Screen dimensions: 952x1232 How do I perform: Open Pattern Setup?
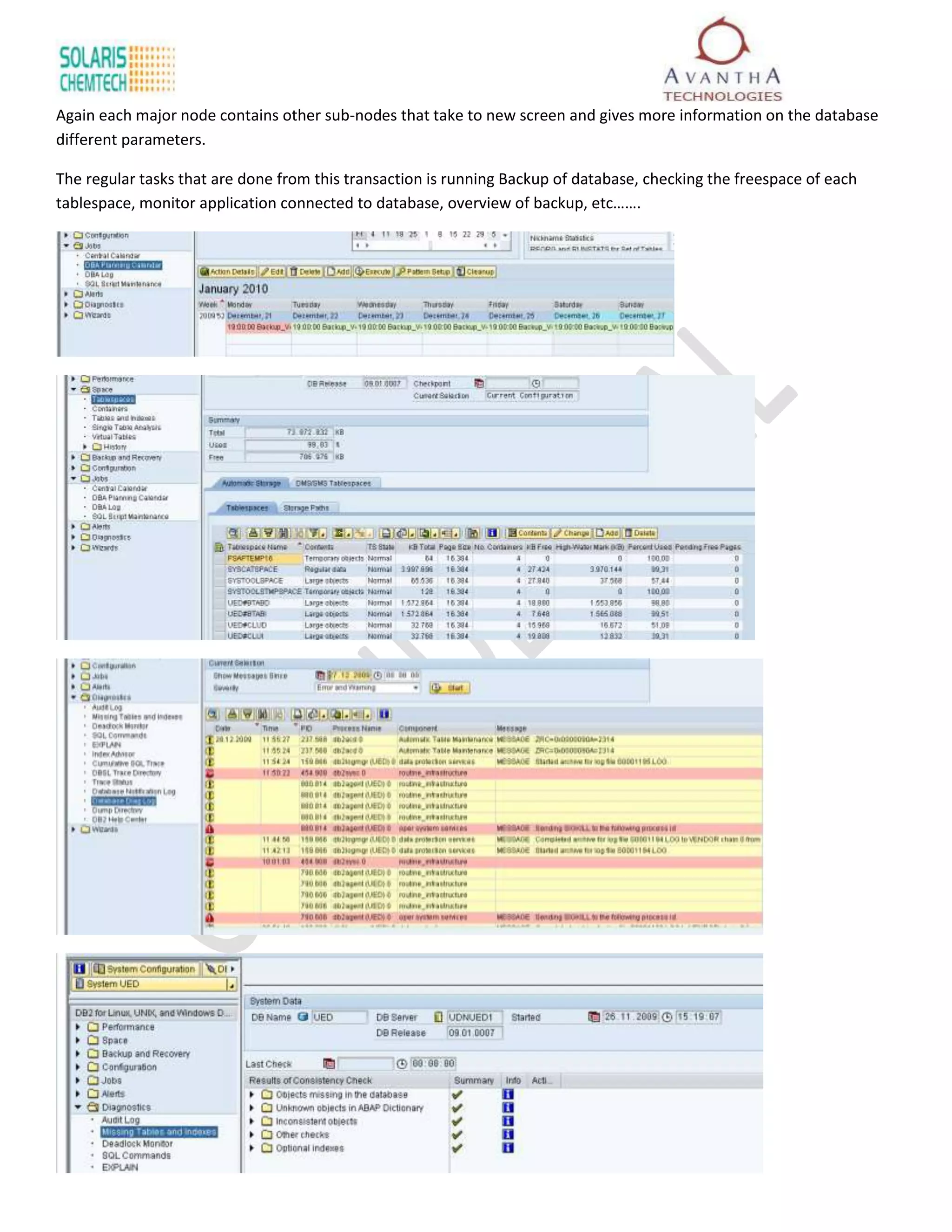pos(423,272)
